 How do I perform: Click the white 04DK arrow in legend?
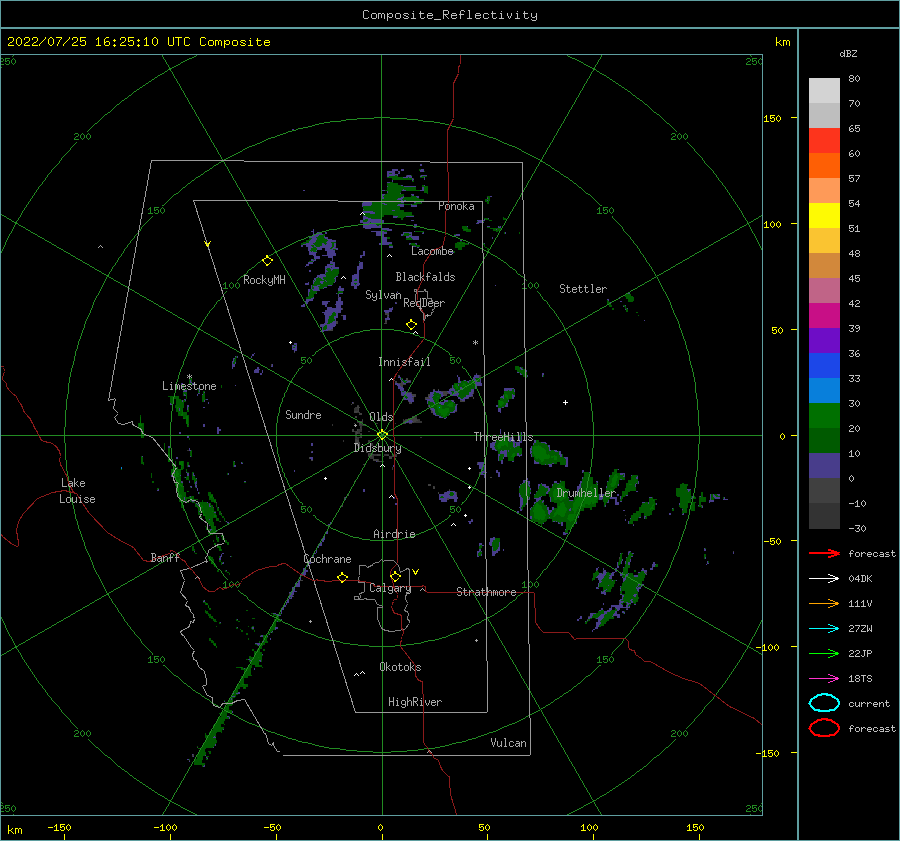point(824,579)
